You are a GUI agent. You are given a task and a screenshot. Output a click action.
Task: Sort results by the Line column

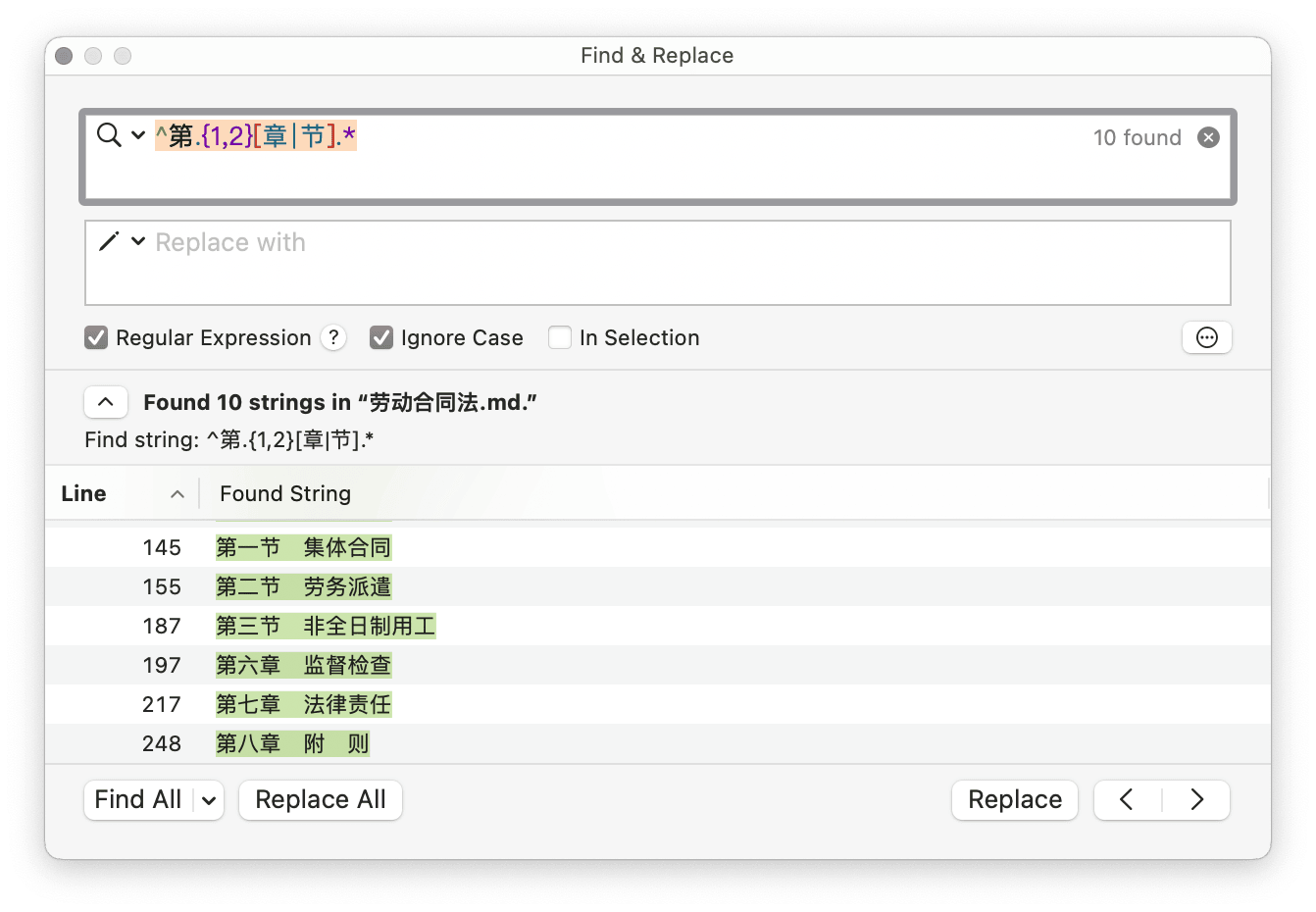coord(123,493)
